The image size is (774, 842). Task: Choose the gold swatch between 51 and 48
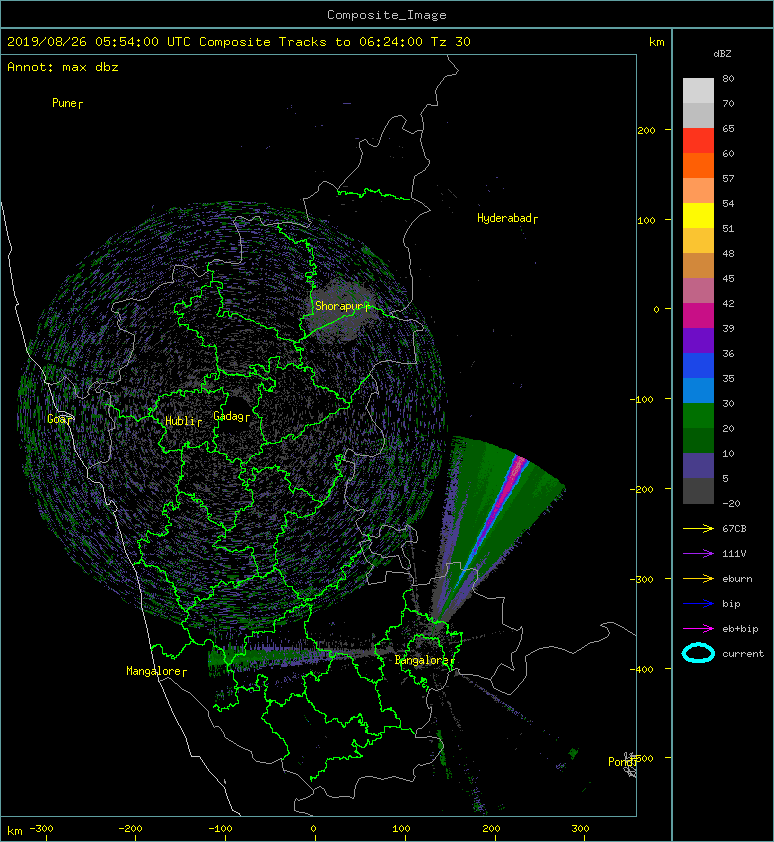(698, 241)
